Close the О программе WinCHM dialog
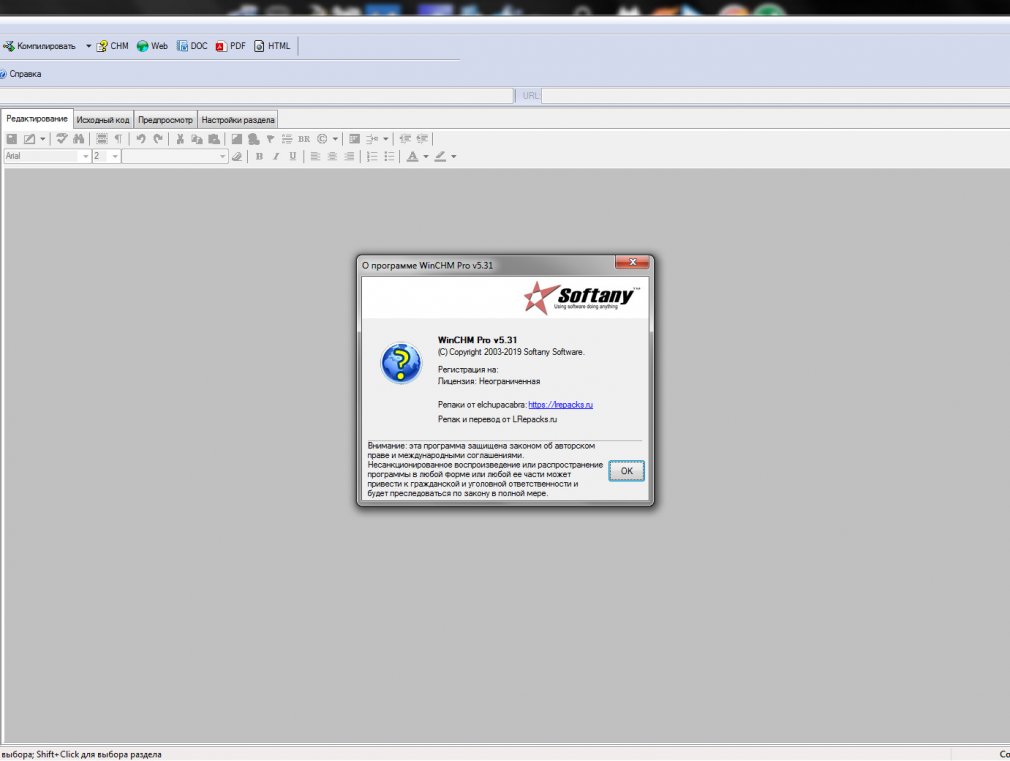Viewport: 1010px width, 761px height. (x=633, y=262)
